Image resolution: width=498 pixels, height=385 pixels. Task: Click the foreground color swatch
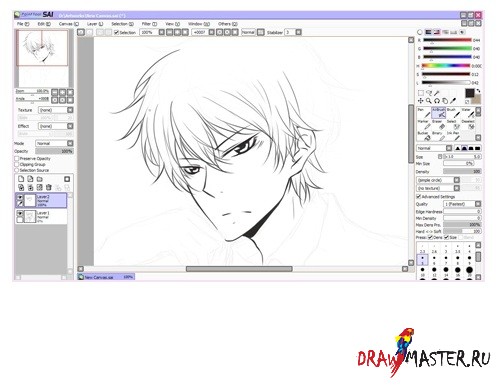tap(470, 93)
